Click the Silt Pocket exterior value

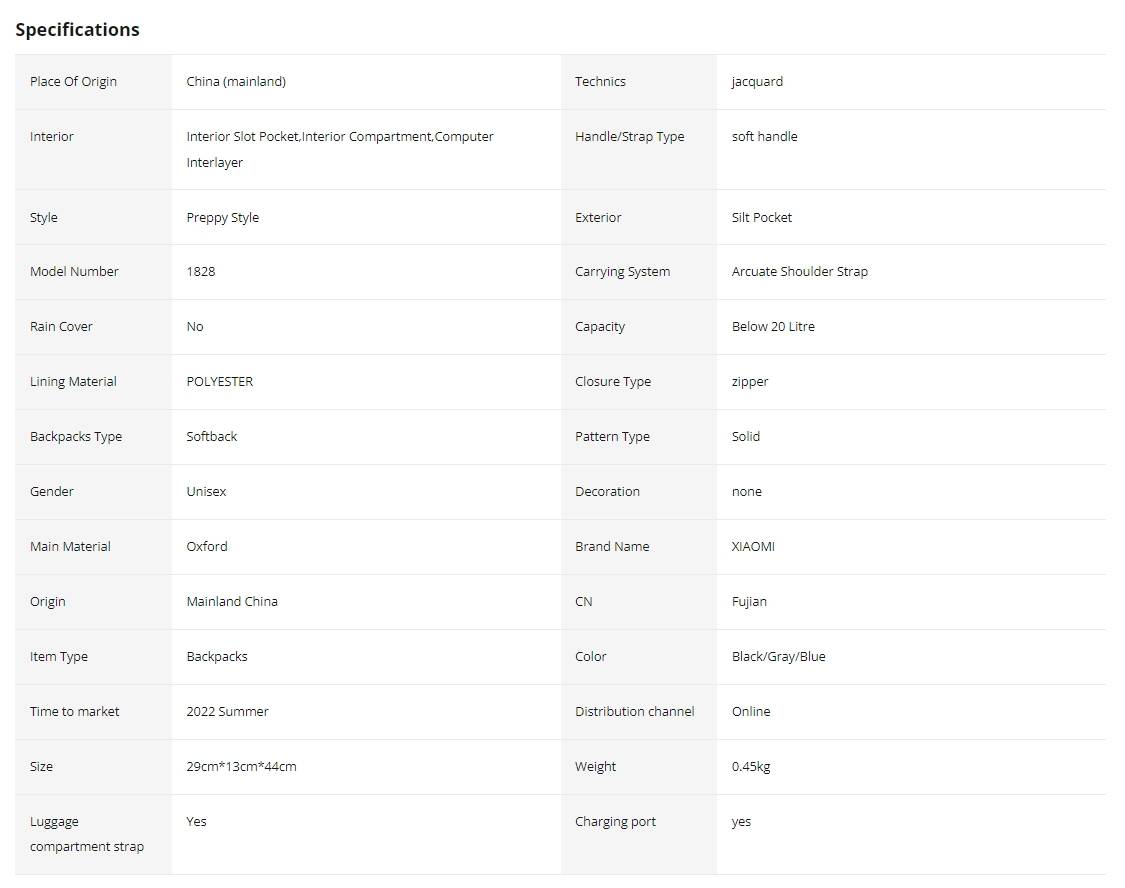pos(761,217)
